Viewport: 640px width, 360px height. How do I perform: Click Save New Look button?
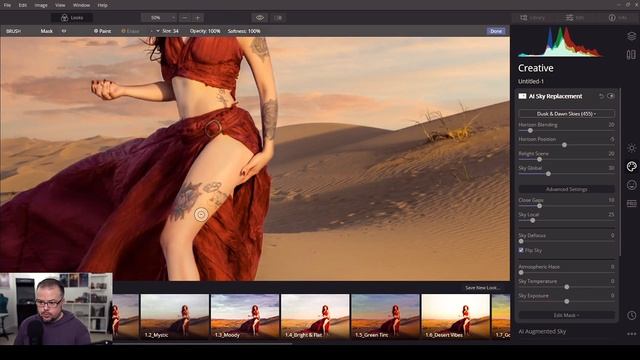tap(482, 288)
